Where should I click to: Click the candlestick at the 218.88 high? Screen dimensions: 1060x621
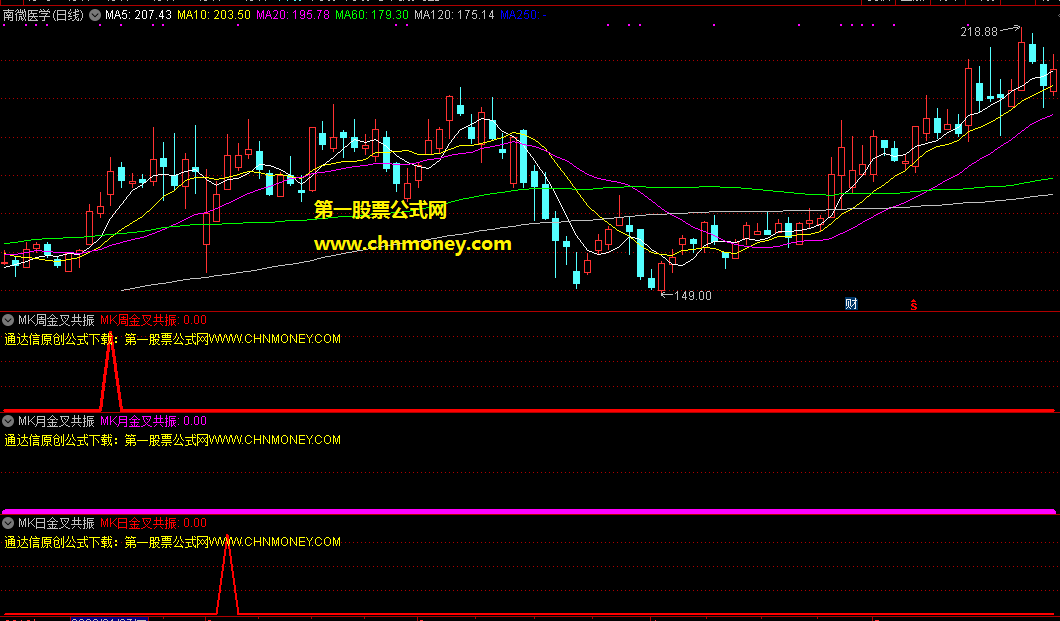pos(1021,64)
